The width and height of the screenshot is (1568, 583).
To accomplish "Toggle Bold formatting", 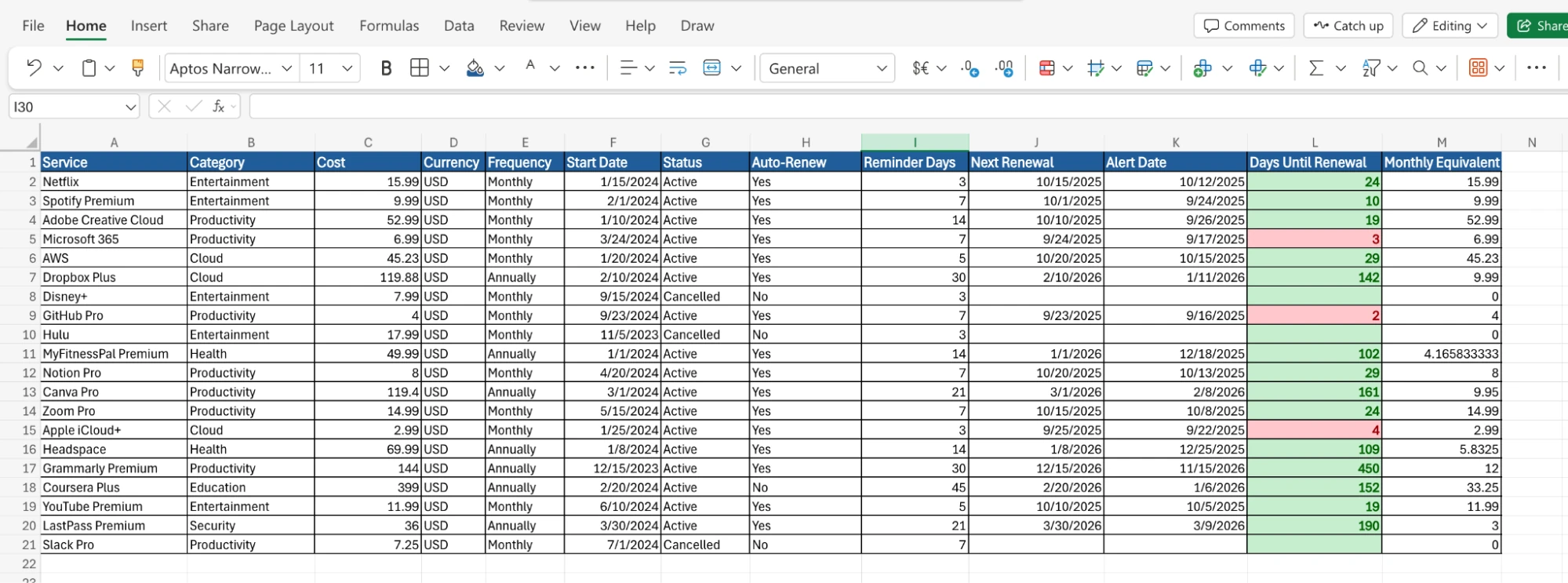I will click(x=386, y=68).
